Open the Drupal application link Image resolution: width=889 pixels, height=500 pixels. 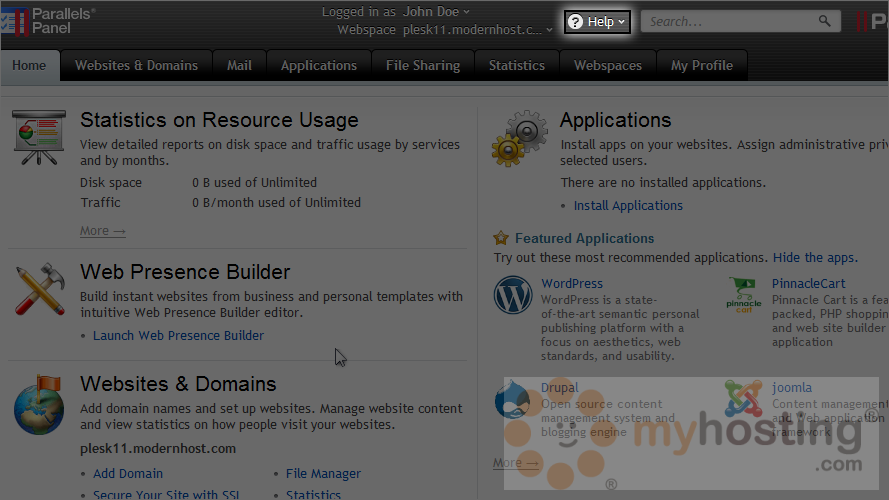click(560, 388)
